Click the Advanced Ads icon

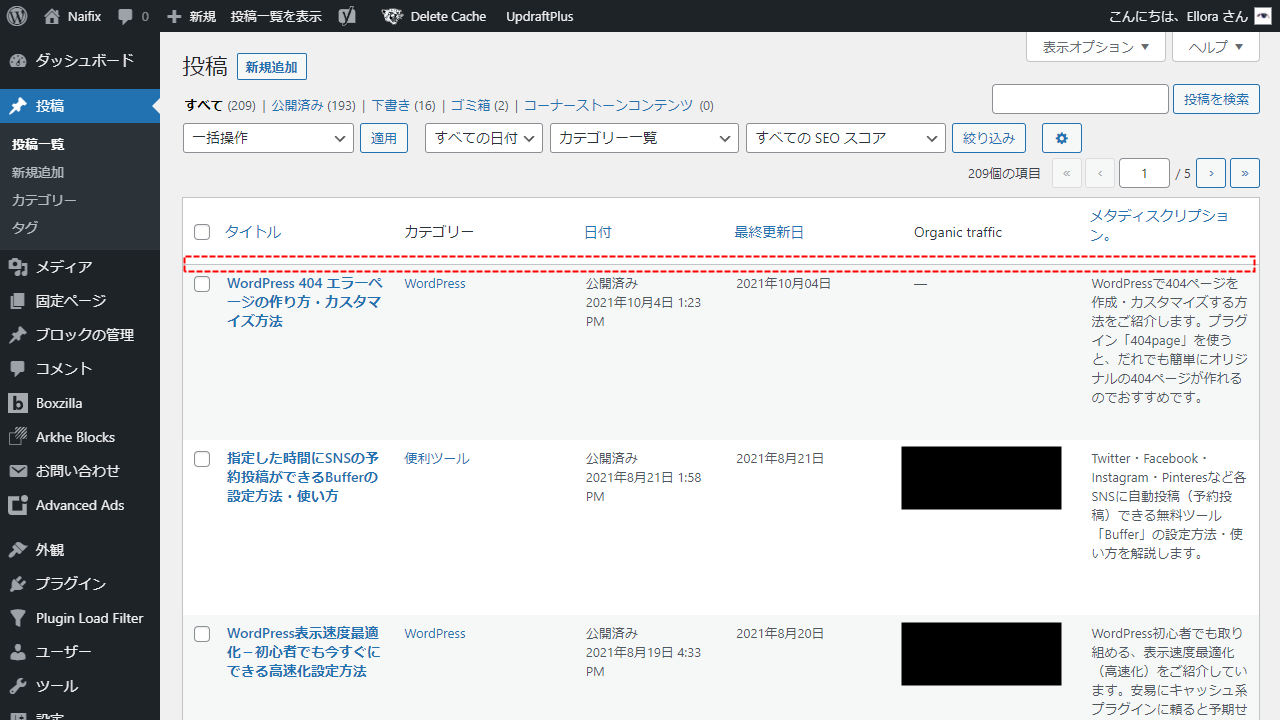[x=17, y=505]
